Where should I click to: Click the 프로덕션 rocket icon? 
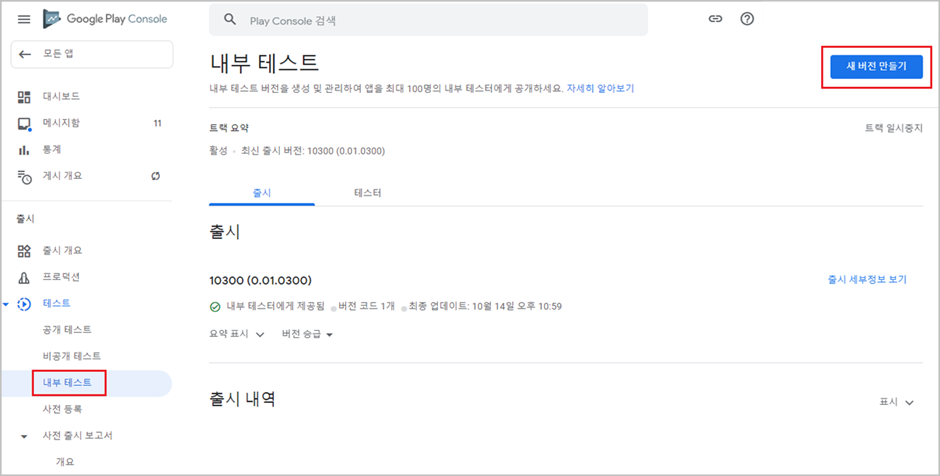[x=24, y=277]
